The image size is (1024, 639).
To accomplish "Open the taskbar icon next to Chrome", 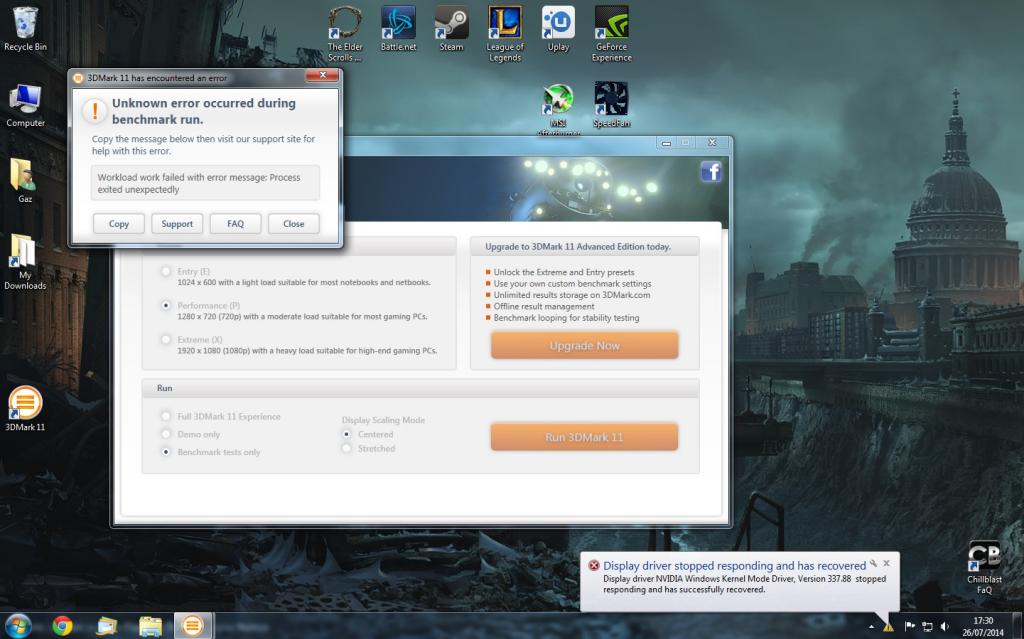I will point(106,627).
